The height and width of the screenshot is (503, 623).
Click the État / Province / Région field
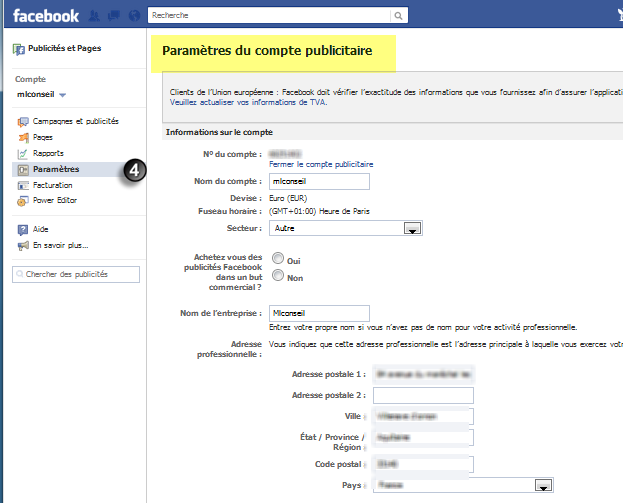pos(423,437)
